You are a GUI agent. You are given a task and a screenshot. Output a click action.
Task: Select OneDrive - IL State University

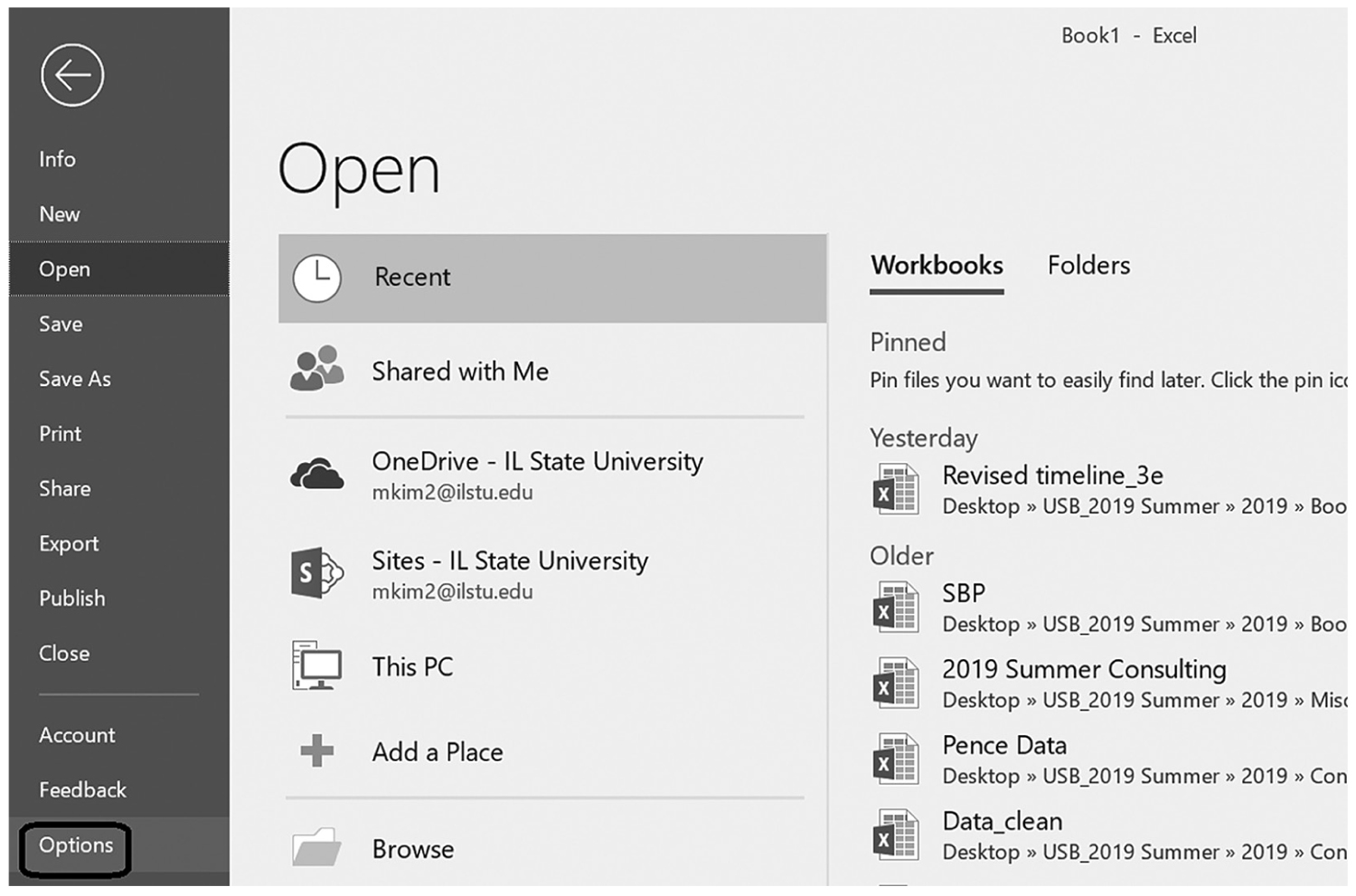click(x=552, y=475)
